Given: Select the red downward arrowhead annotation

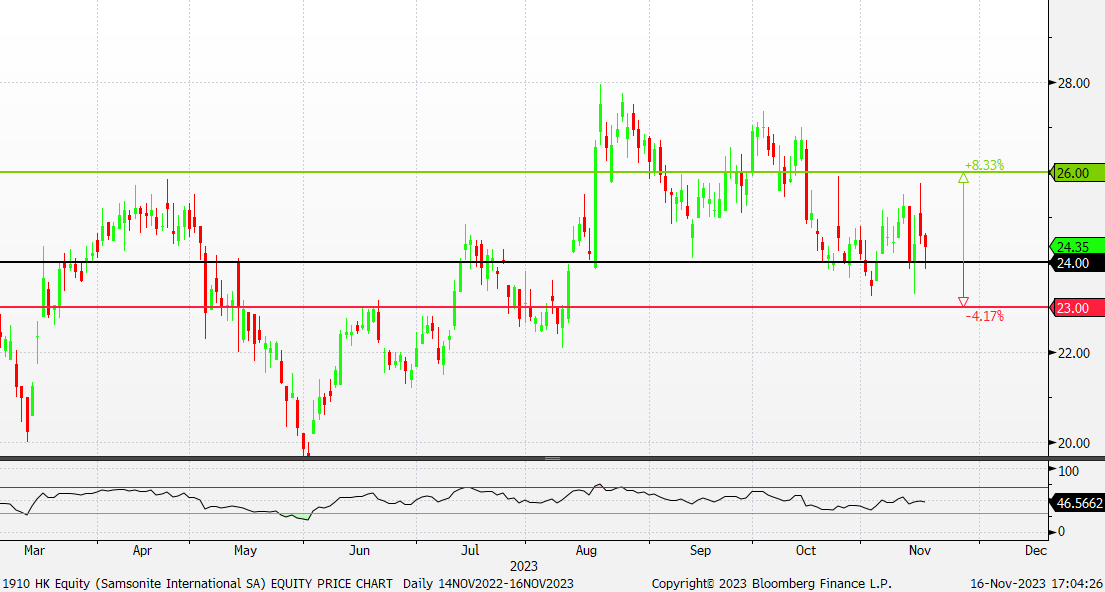Looking at the screenshot, I should [963, 302].
